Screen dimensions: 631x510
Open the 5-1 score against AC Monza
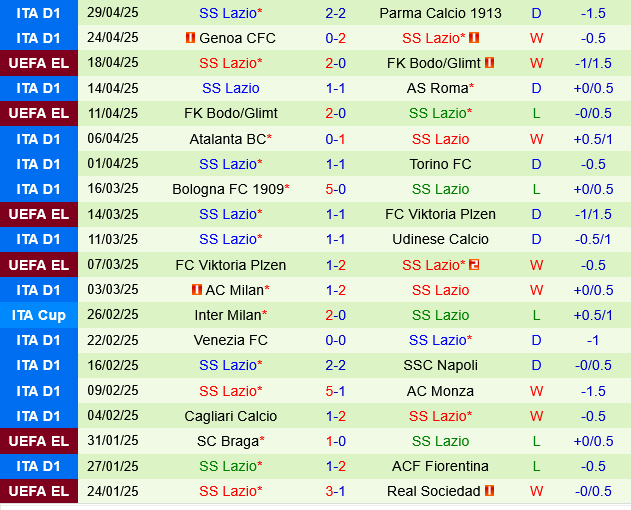335,390
